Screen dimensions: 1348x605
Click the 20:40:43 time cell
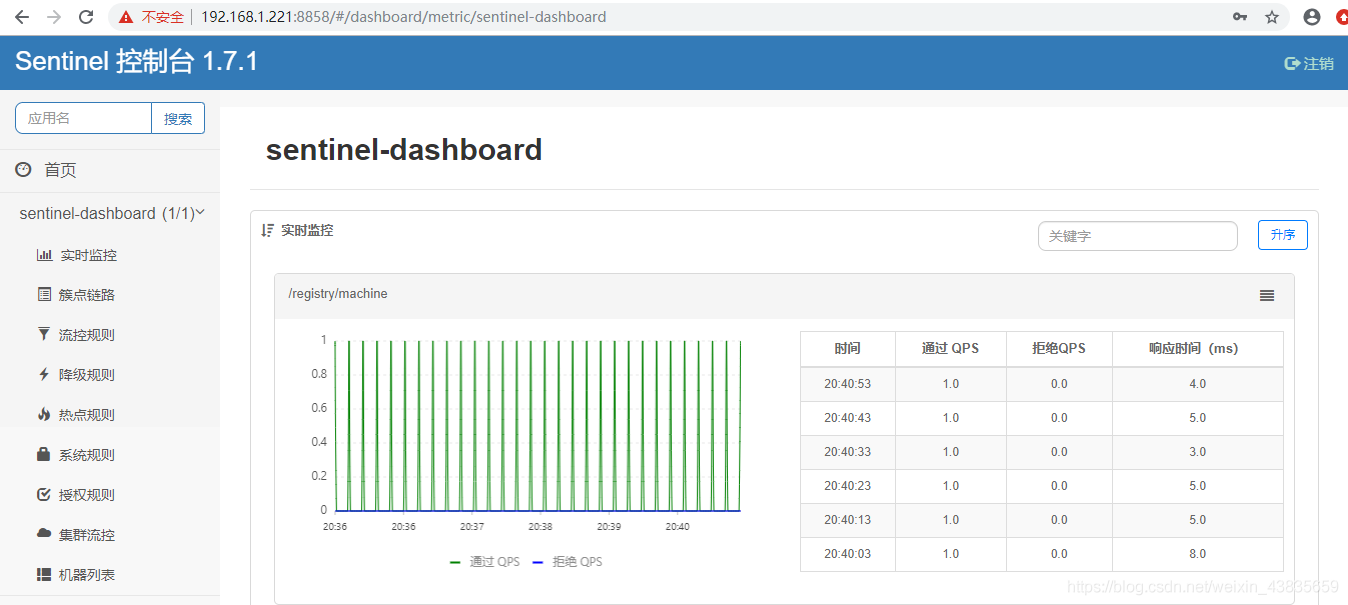click(848, 418)
